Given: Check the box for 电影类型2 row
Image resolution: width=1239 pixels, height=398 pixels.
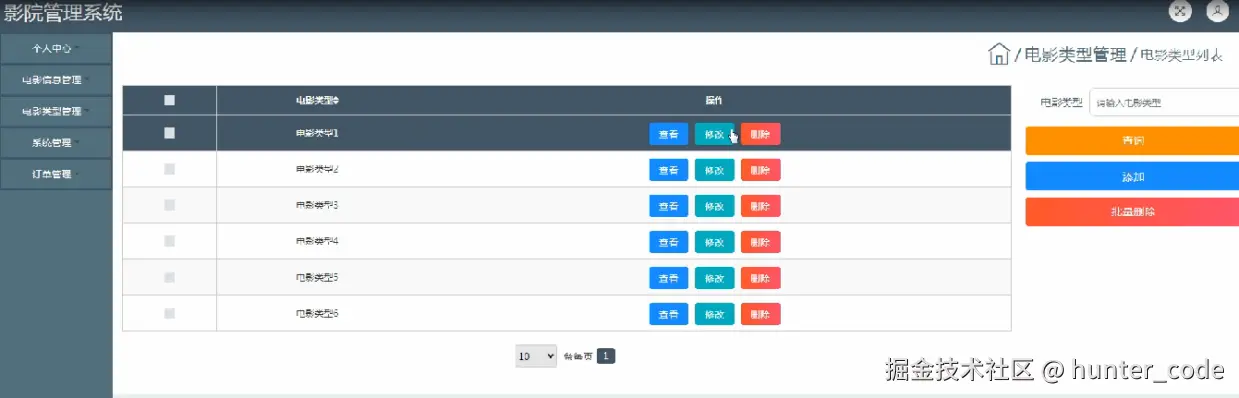Looking at the screenshot, I should tap(169, 169).
